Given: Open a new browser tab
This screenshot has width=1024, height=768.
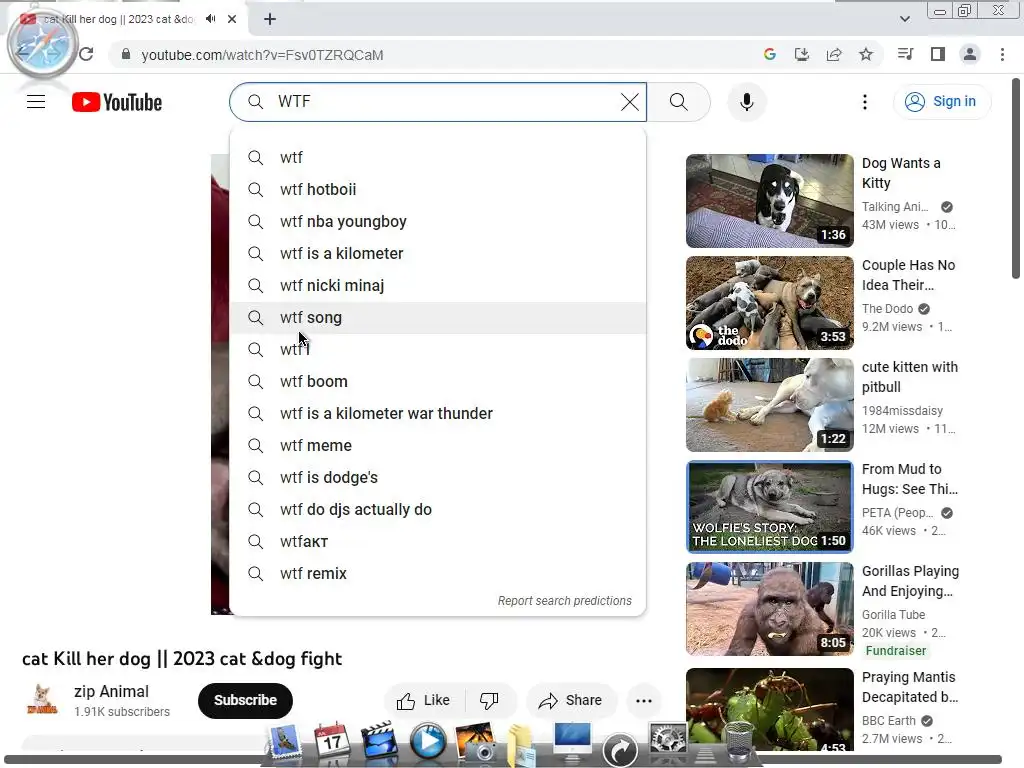Looking at the screenshot, I should (270, 19).
